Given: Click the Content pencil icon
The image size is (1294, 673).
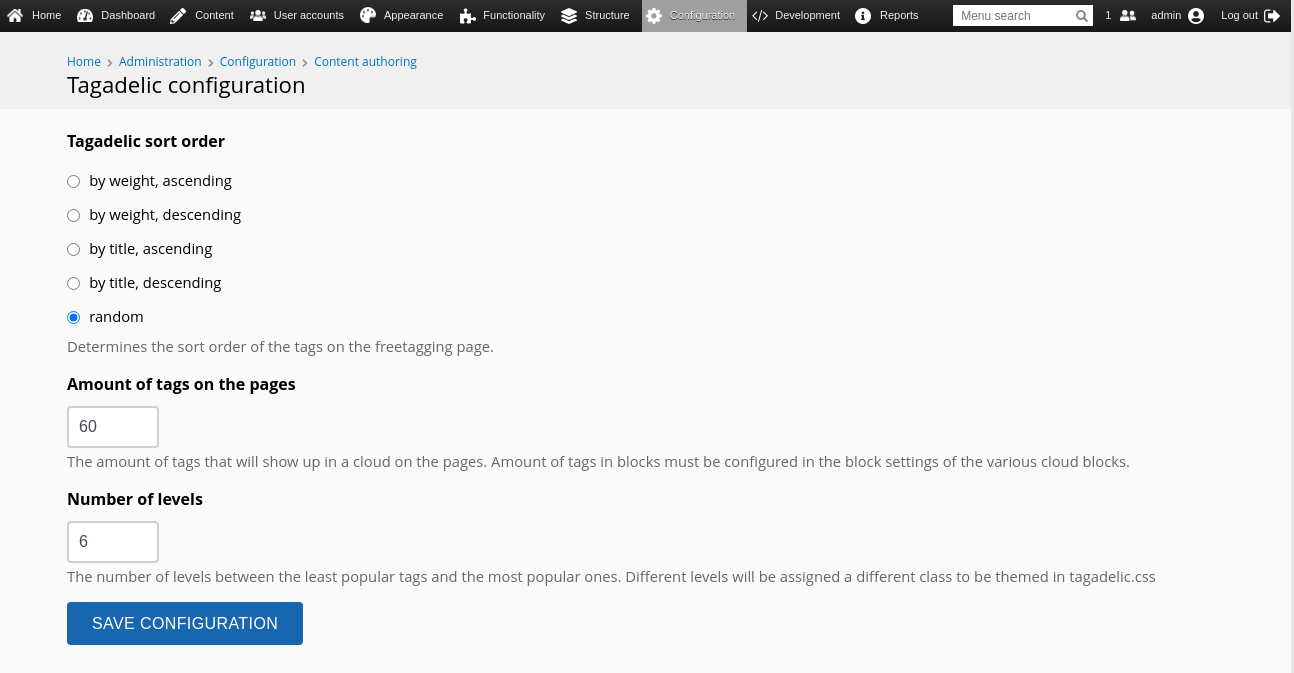Looking at the screenshot, I should point(178,16).
